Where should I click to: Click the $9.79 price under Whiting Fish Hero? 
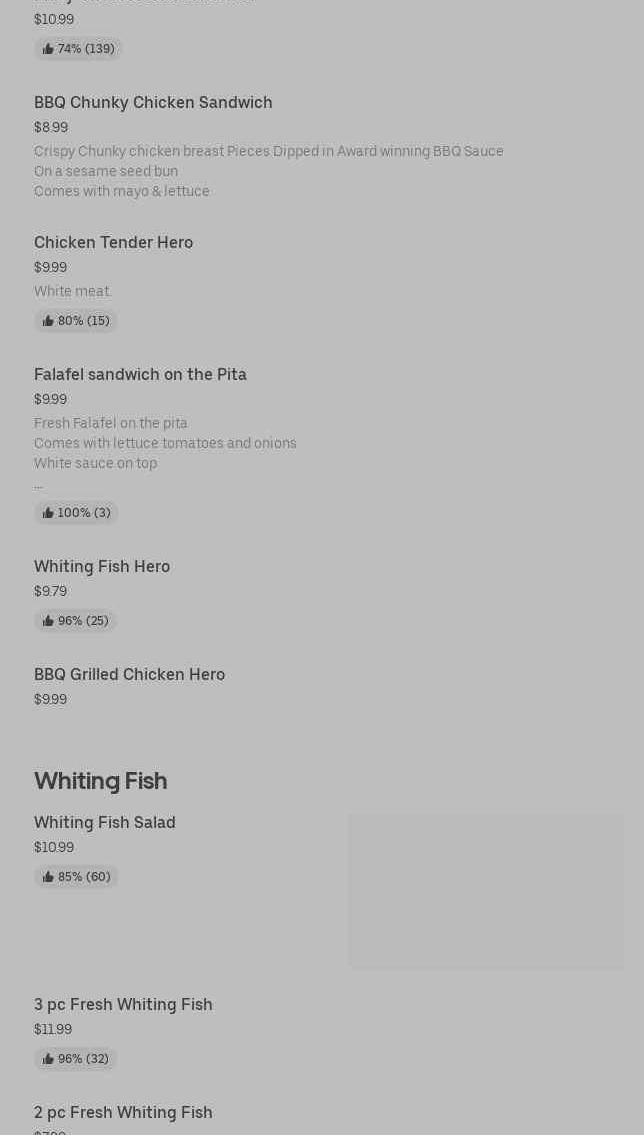tap(50, 591)
